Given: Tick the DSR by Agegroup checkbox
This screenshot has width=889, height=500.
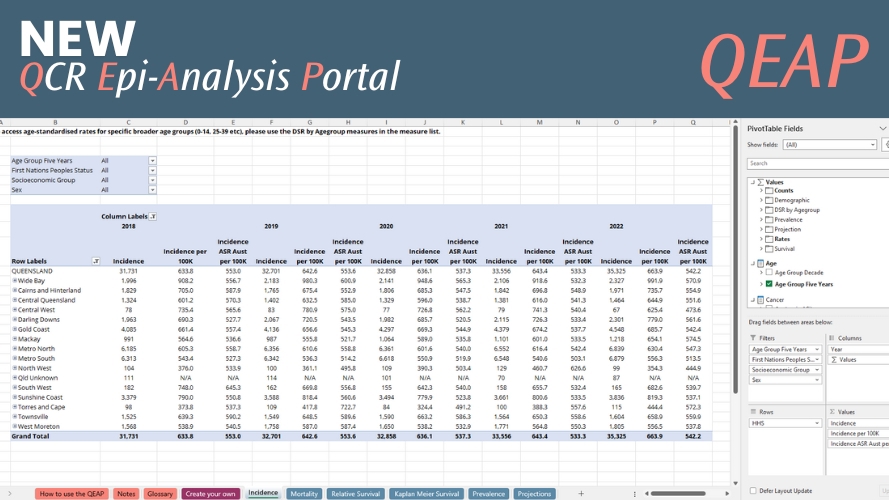Looking at the screenshot, I should 769,210.
